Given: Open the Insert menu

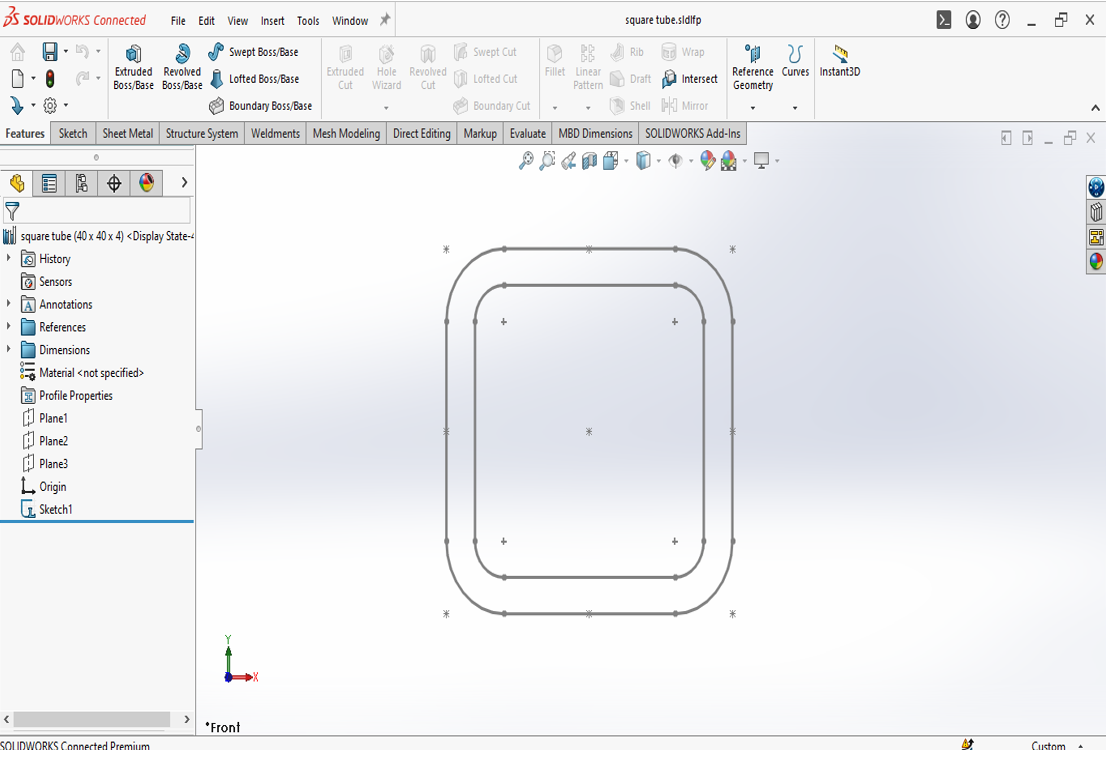Looking at the screenshot, I should 272,21.
